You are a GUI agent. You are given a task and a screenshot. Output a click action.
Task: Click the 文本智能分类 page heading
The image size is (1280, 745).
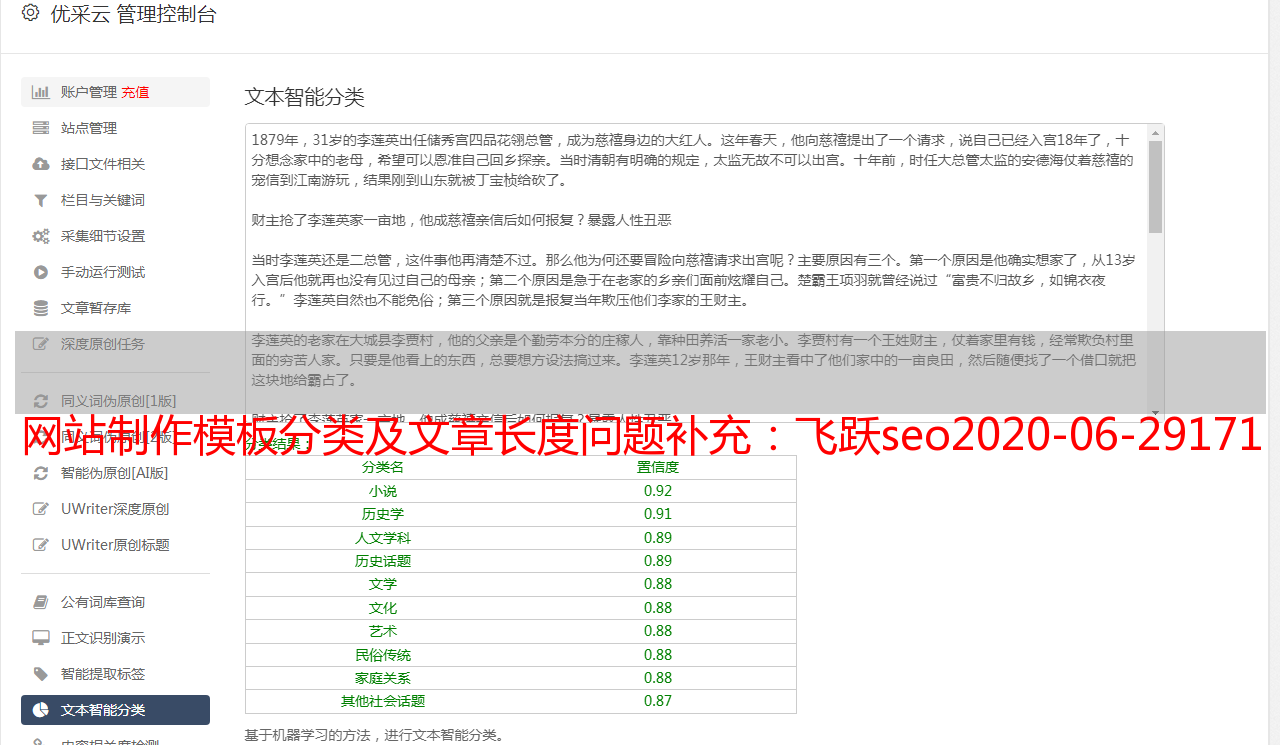pyautogui.click(x=305, y=97)
